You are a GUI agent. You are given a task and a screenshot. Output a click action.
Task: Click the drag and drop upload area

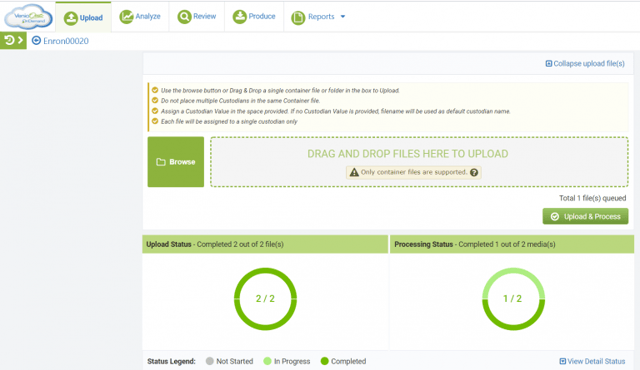(x=419, y=162)
